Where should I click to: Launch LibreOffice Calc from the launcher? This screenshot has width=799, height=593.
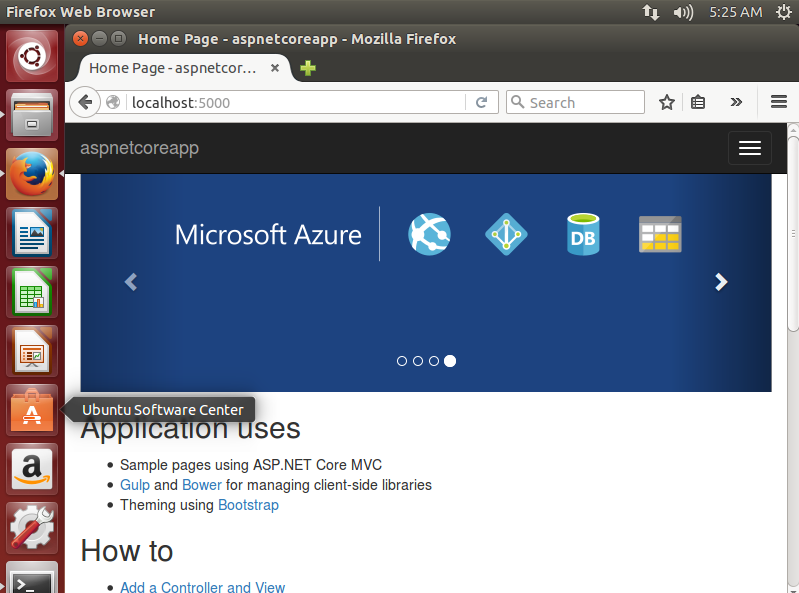coord(32,292)
